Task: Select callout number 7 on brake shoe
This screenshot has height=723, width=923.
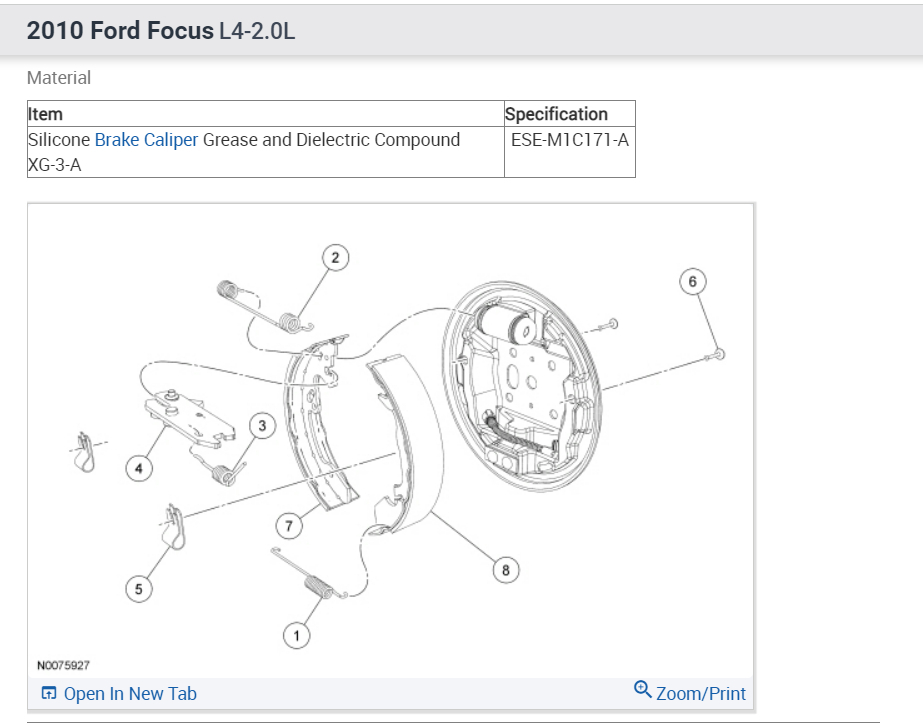Action: coord(288,525)
